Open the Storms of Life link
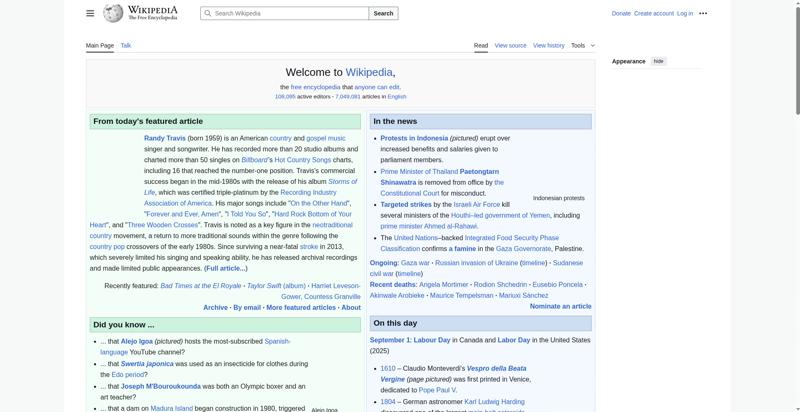The height and width of the screenshot is (412, 800). [342, 182]
